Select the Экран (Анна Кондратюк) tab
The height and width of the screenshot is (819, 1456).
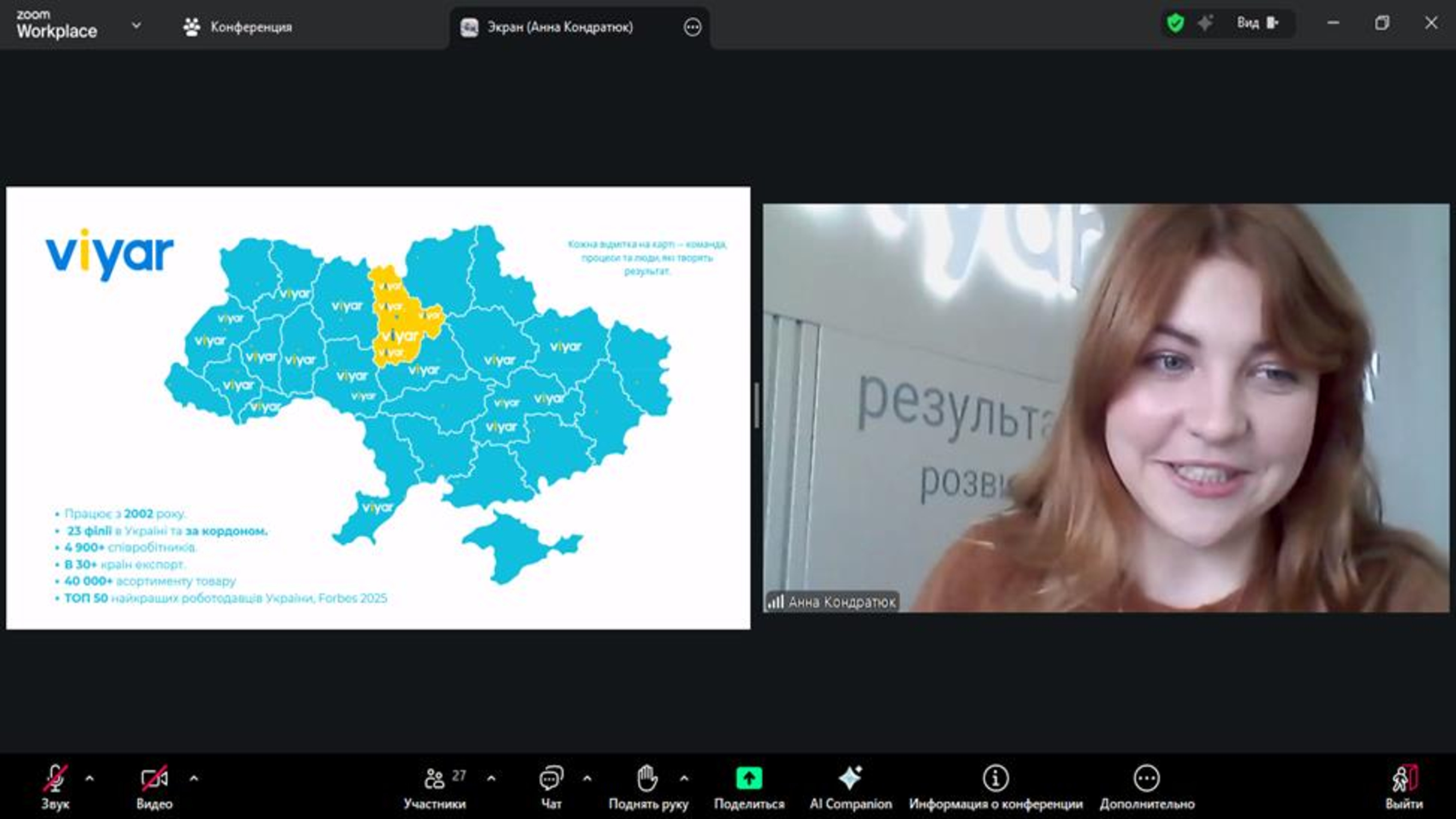point(560,27)
